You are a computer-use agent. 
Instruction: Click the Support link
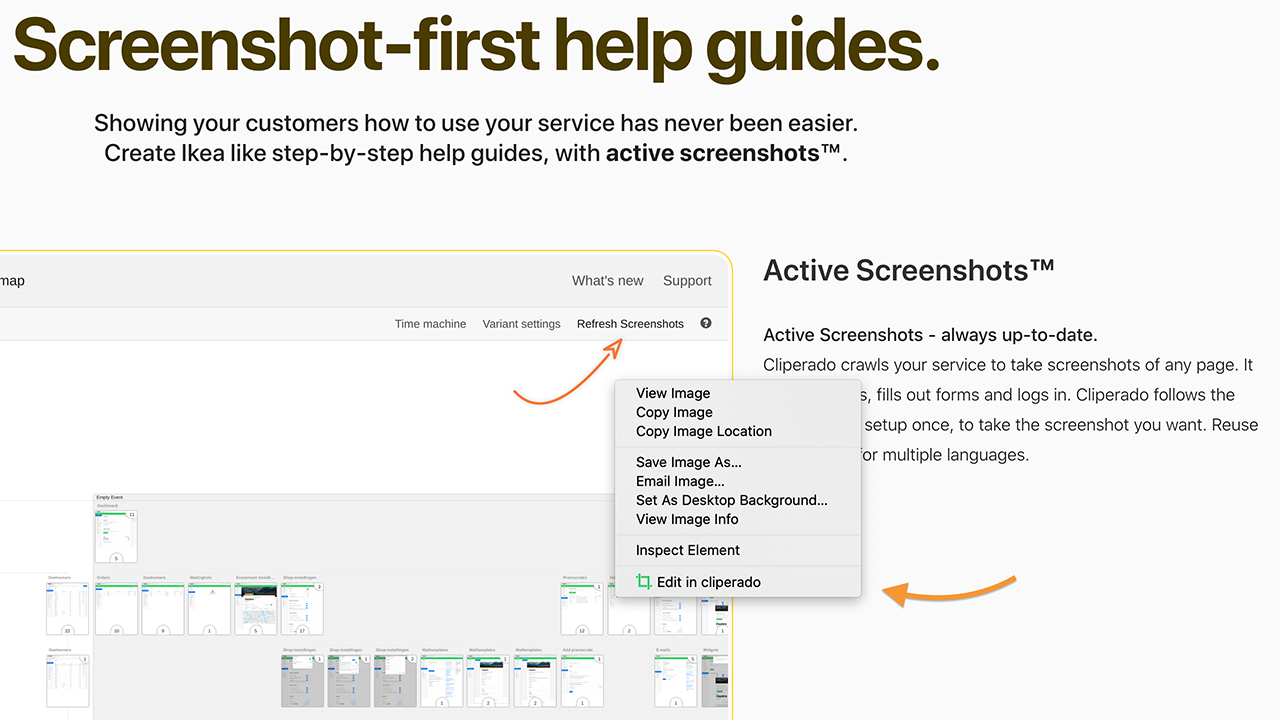[x=687, y=281]
